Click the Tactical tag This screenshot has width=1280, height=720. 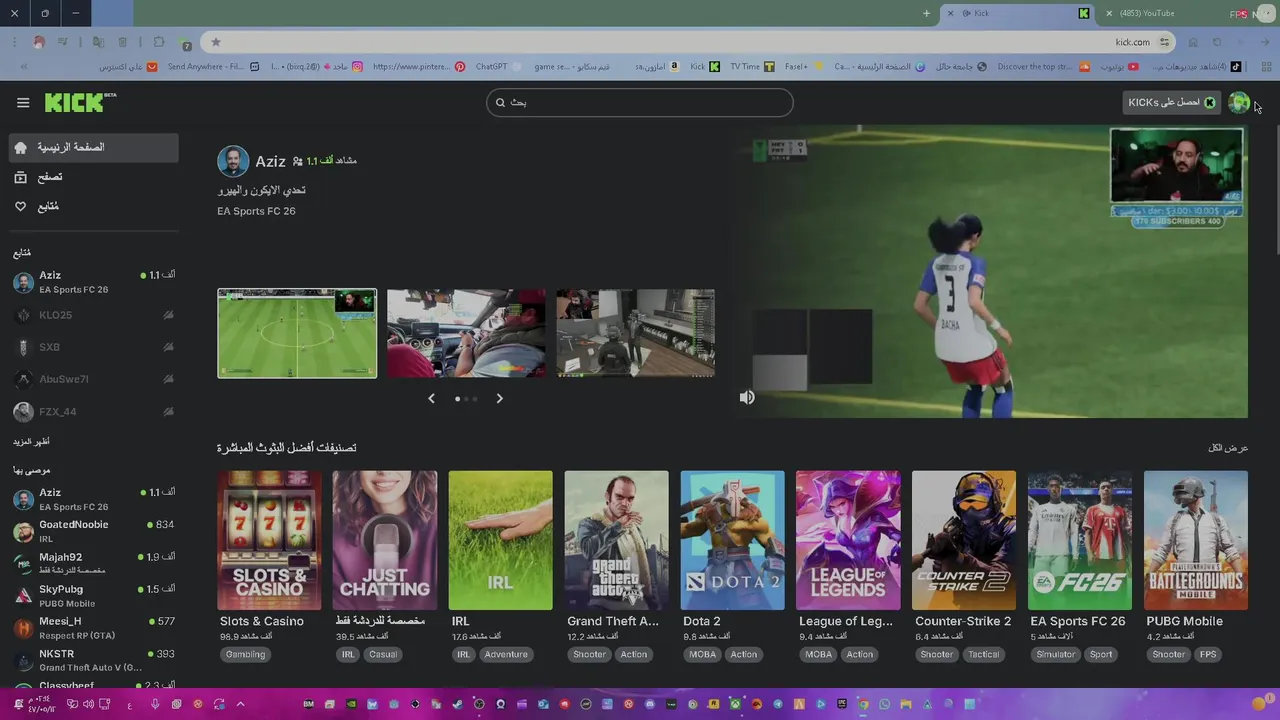(983, 654)
